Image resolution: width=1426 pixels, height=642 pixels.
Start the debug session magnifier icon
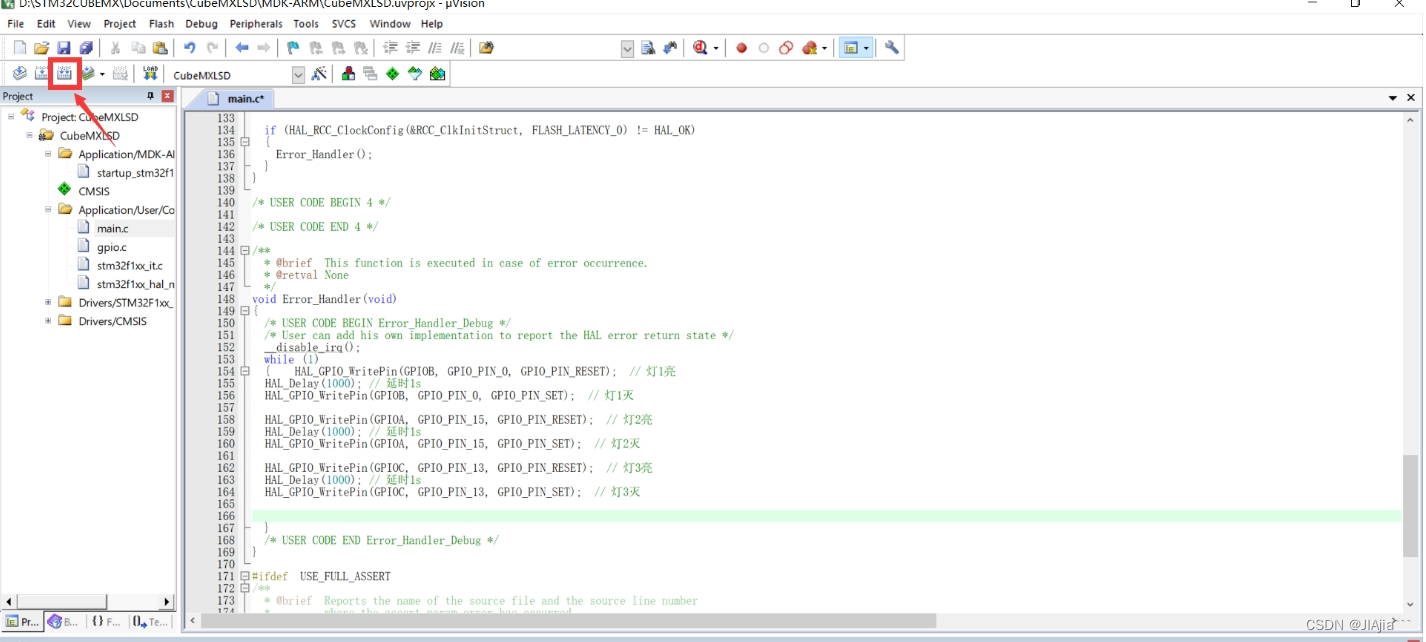(x=700, y=48)
